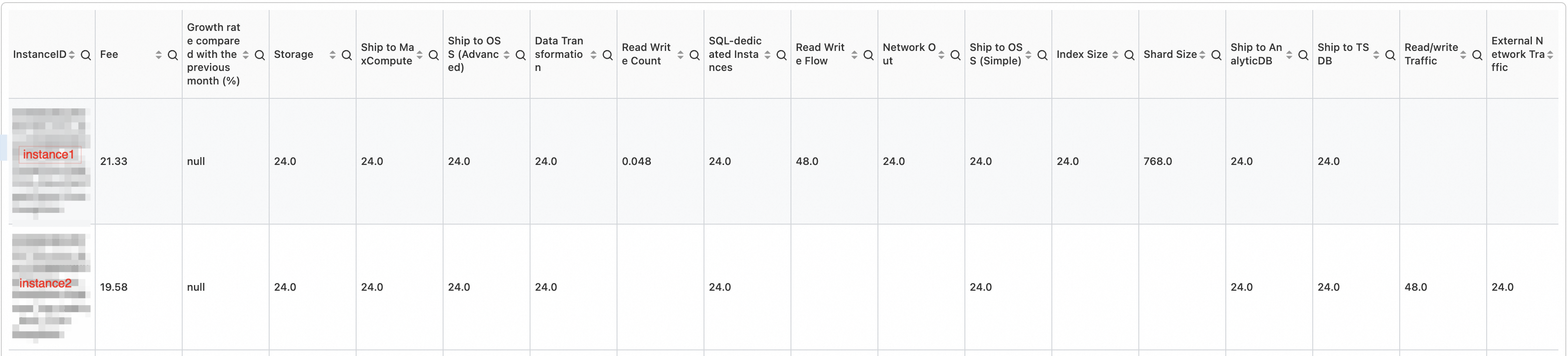This screenshot has width=1568, height=356.
Task: Open search filter for Fee column
Action: point(173,55)
